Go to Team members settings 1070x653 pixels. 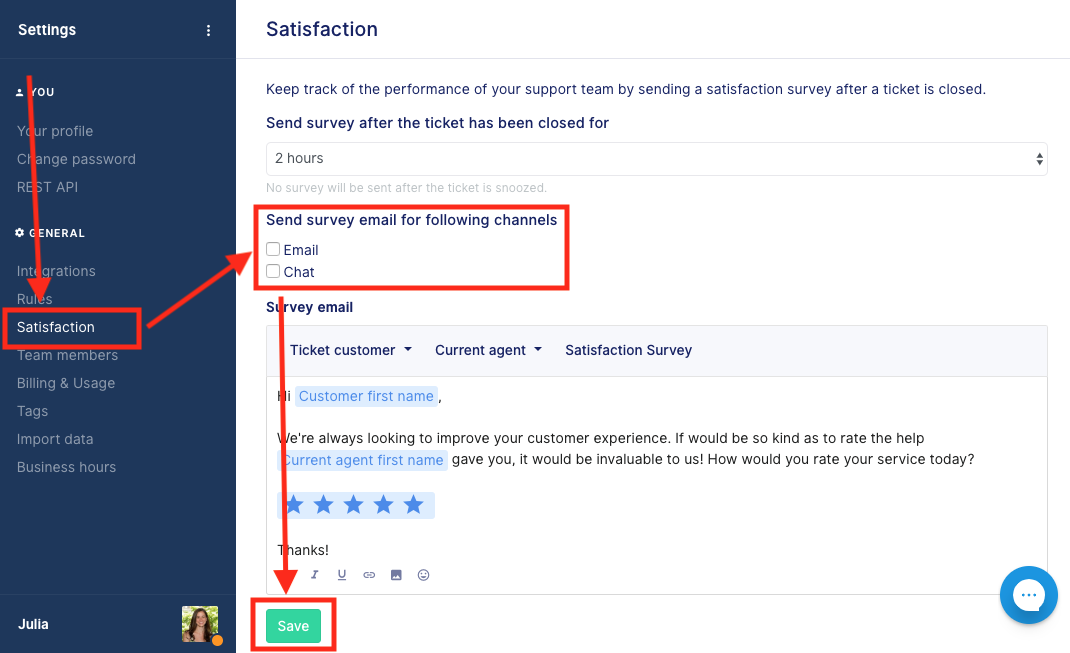[x=68, y=355]
